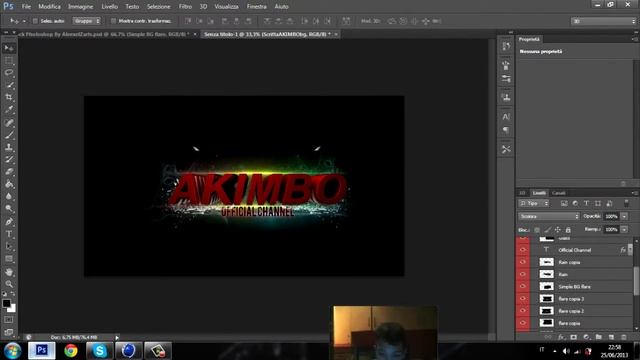
Task: Open the Immagine menu
Action: (80, 7)
